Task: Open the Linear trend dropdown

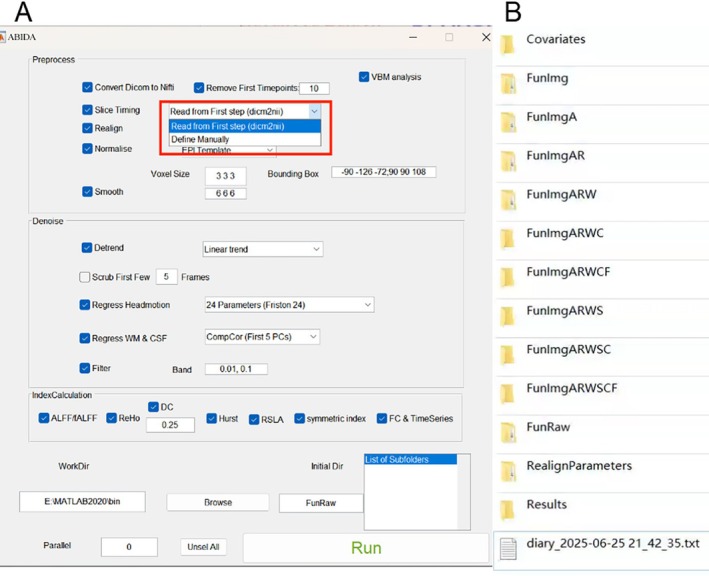Action: [263, 249]
